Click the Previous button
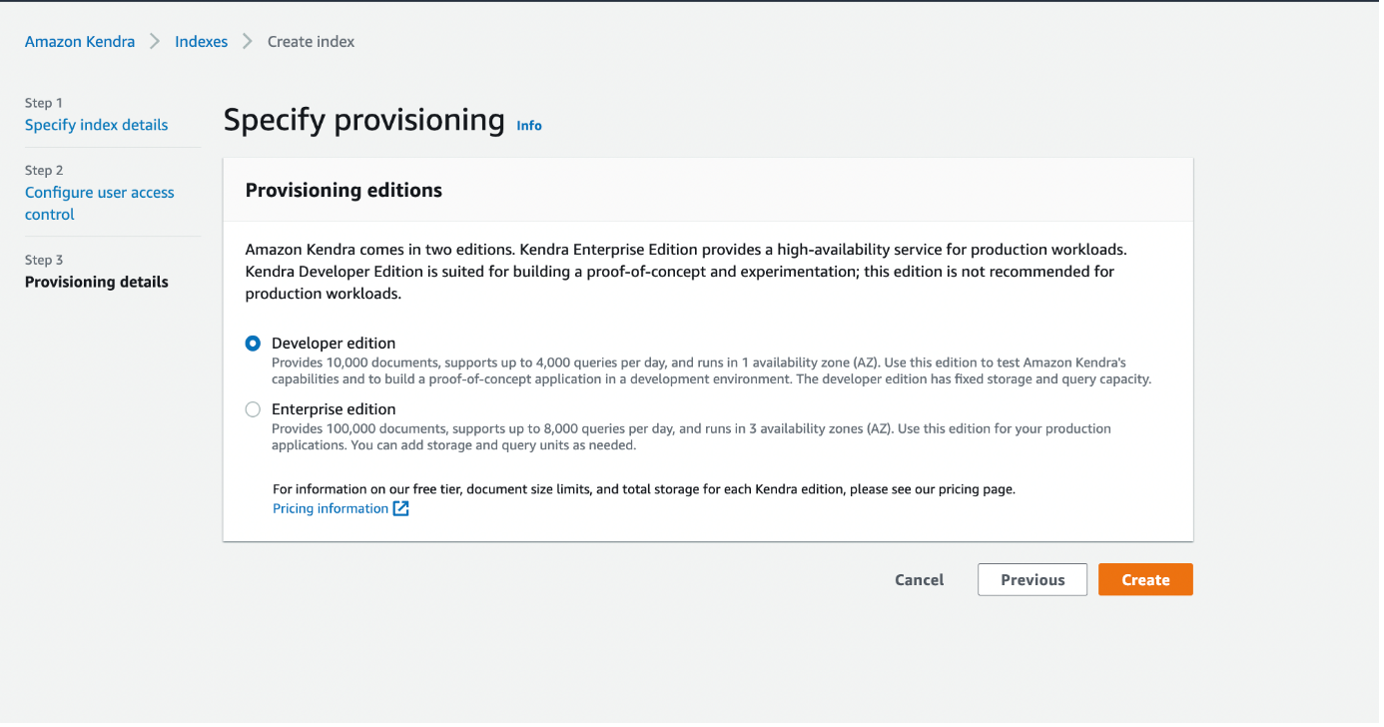The height and width of the screenshot is (727, 1384). click(1032, 581)
